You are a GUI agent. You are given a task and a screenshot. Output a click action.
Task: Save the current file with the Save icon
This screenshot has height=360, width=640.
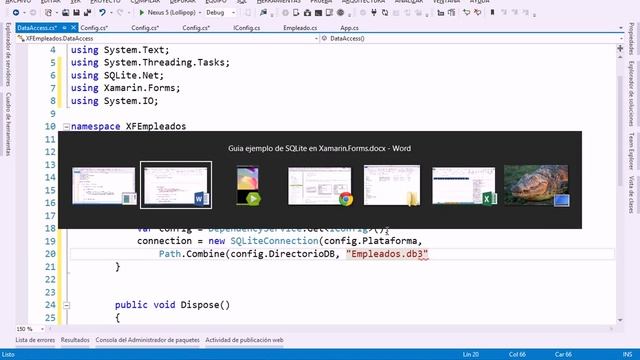[x=76, y=13]
